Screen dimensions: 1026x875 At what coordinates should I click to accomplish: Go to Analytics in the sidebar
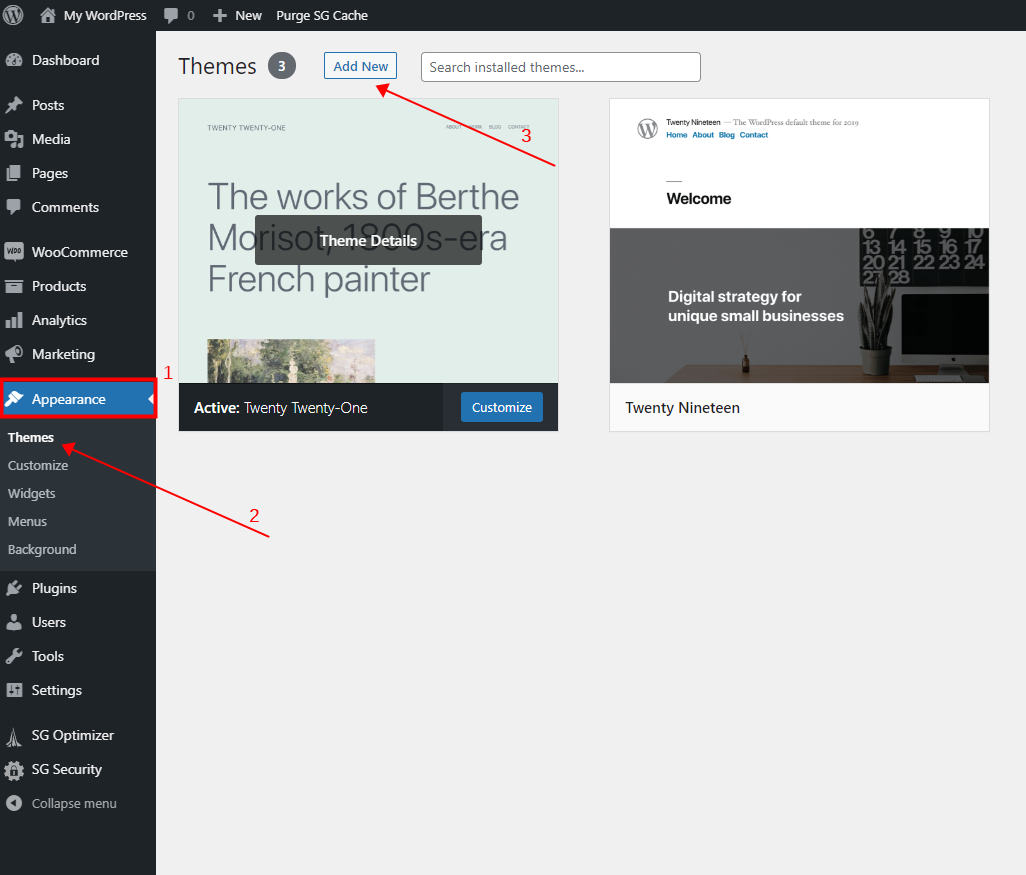click(x=60, y=320)
